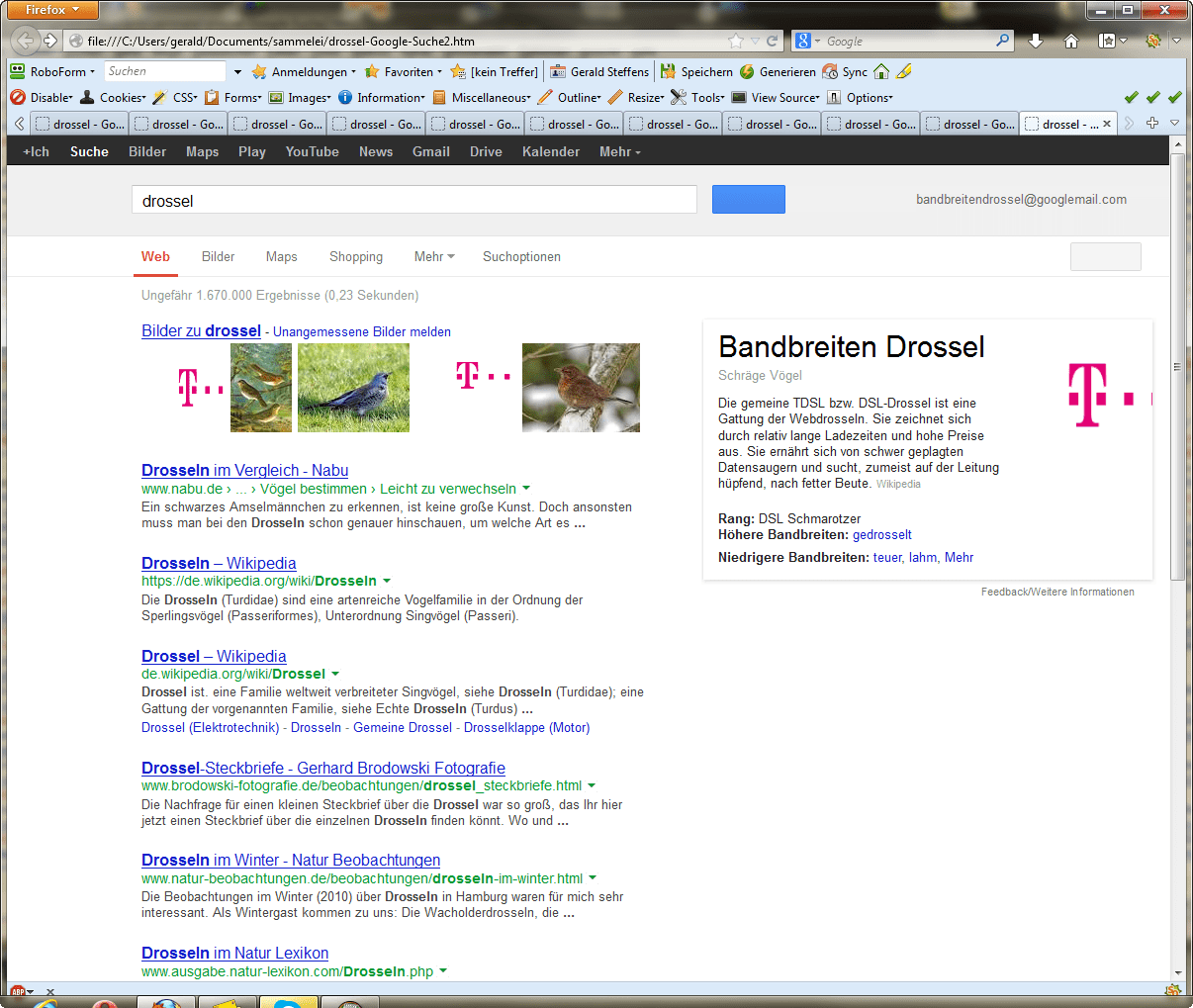Expand the RoboForm Suchen field dropdown arrow
This screenshot has height=1008, width=1193.
pyautogui.click(x=237, y=71)
